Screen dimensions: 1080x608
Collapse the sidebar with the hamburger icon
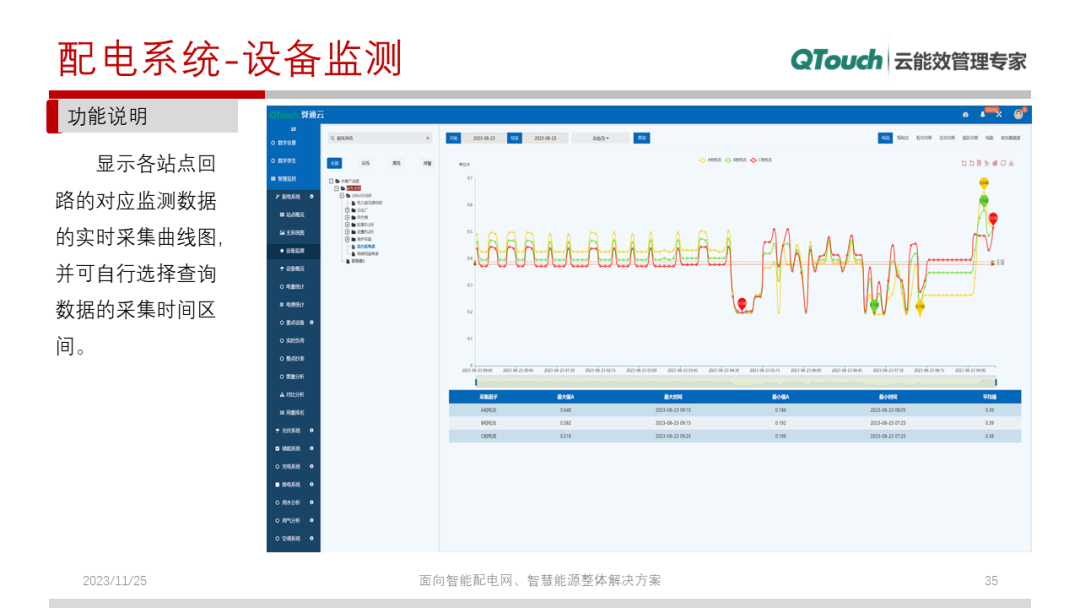pyautogui.click(x=293, y=129)
